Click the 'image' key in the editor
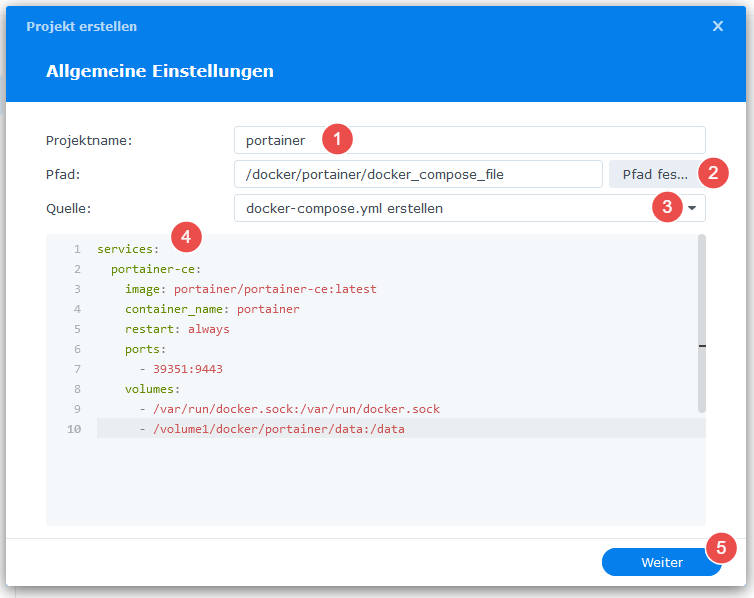Screen dimensions: 754x598 pos(142,289)
